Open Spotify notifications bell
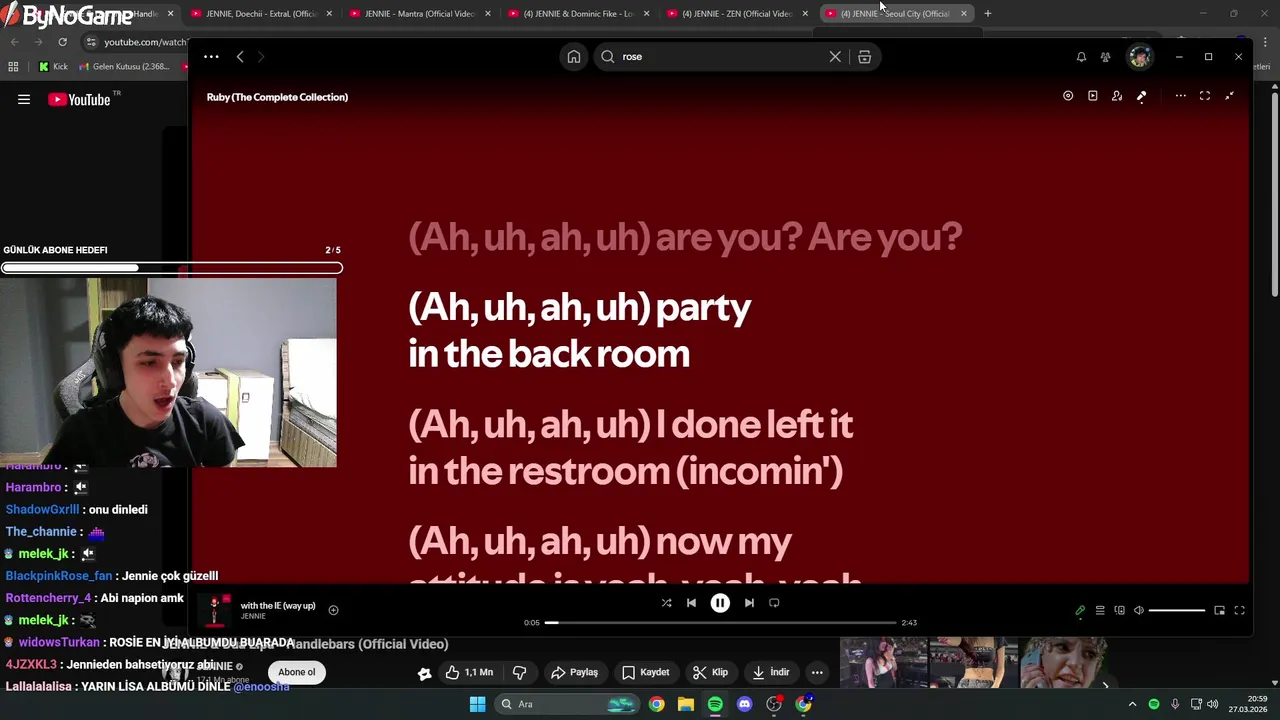Image resolution: width=1280 pixels, height=720 pixels. (x=1081, y=57)
